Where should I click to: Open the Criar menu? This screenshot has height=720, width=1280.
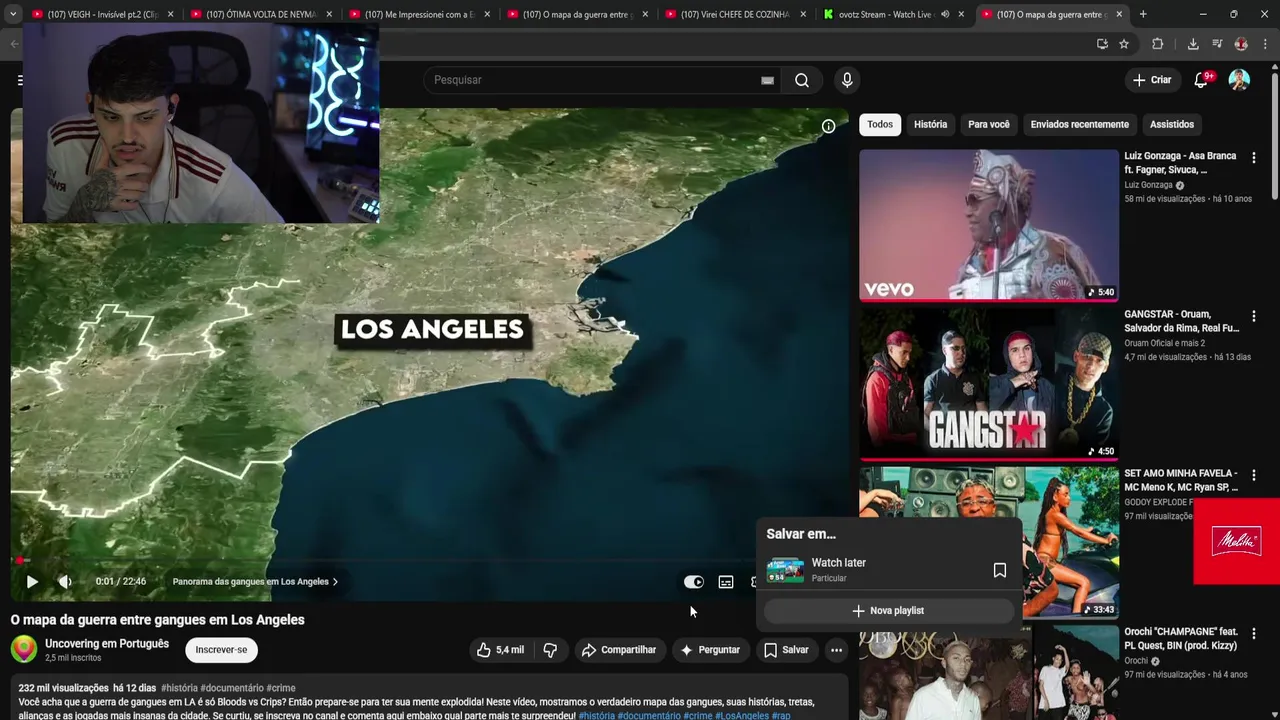click(1151, 80)
